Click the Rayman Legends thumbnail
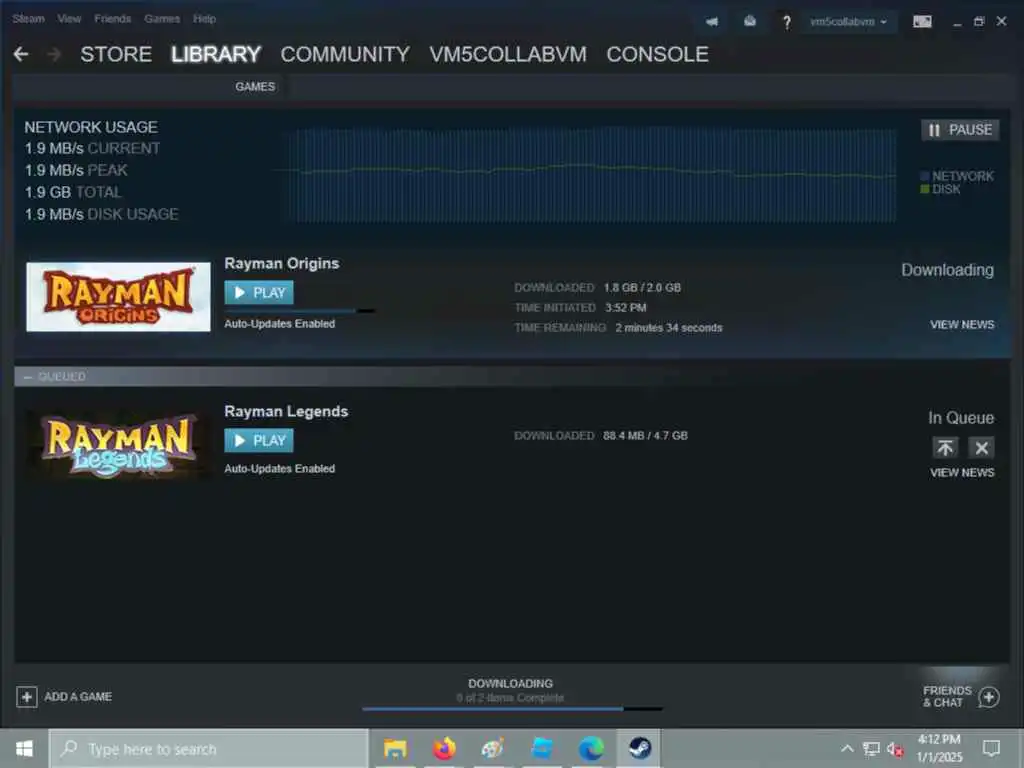The width and height of the screenshot is (1024, 768). [x=118, y=445]
